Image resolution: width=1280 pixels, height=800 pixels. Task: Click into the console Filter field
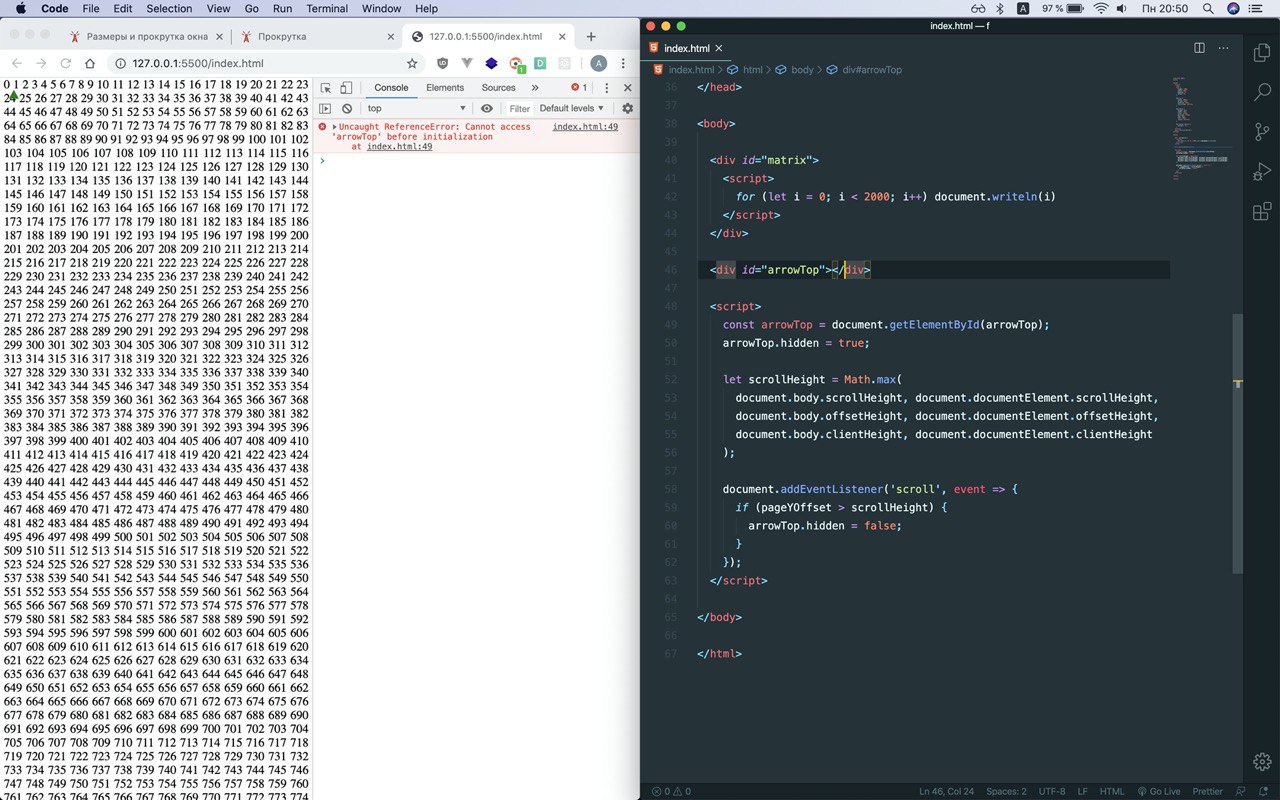point(520,108)
